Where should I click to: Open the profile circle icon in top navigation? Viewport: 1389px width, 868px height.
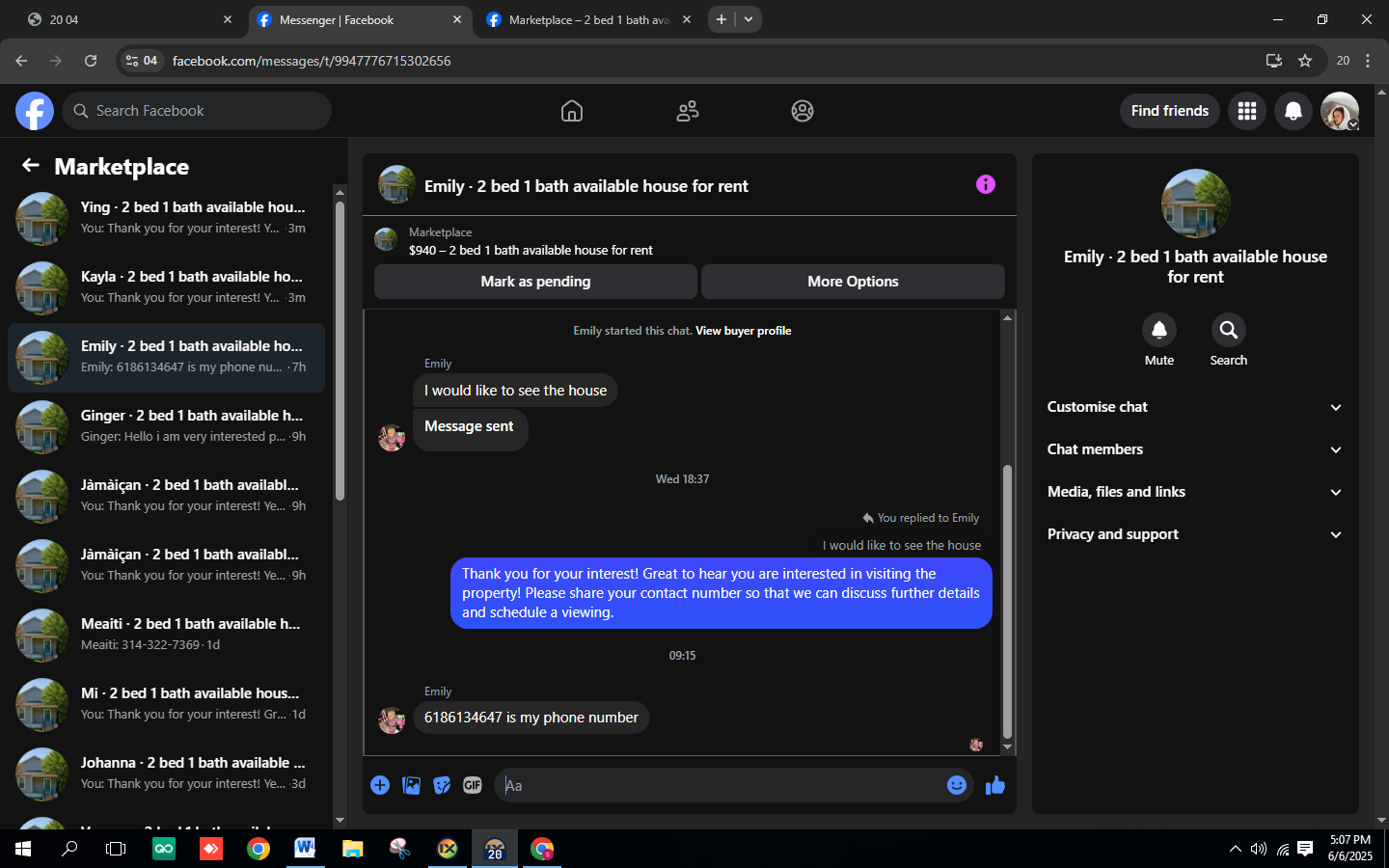pos(803,111)
